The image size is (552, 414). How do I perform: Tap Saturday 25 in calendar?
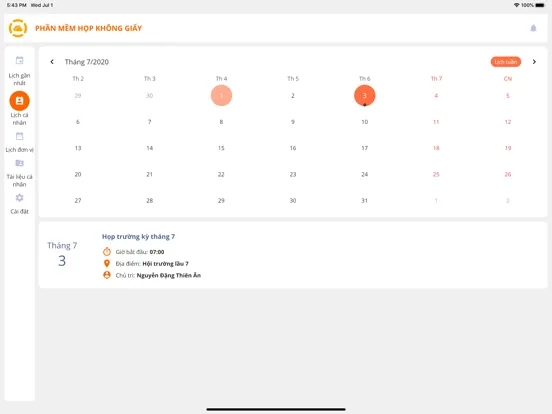click(436, 174)
